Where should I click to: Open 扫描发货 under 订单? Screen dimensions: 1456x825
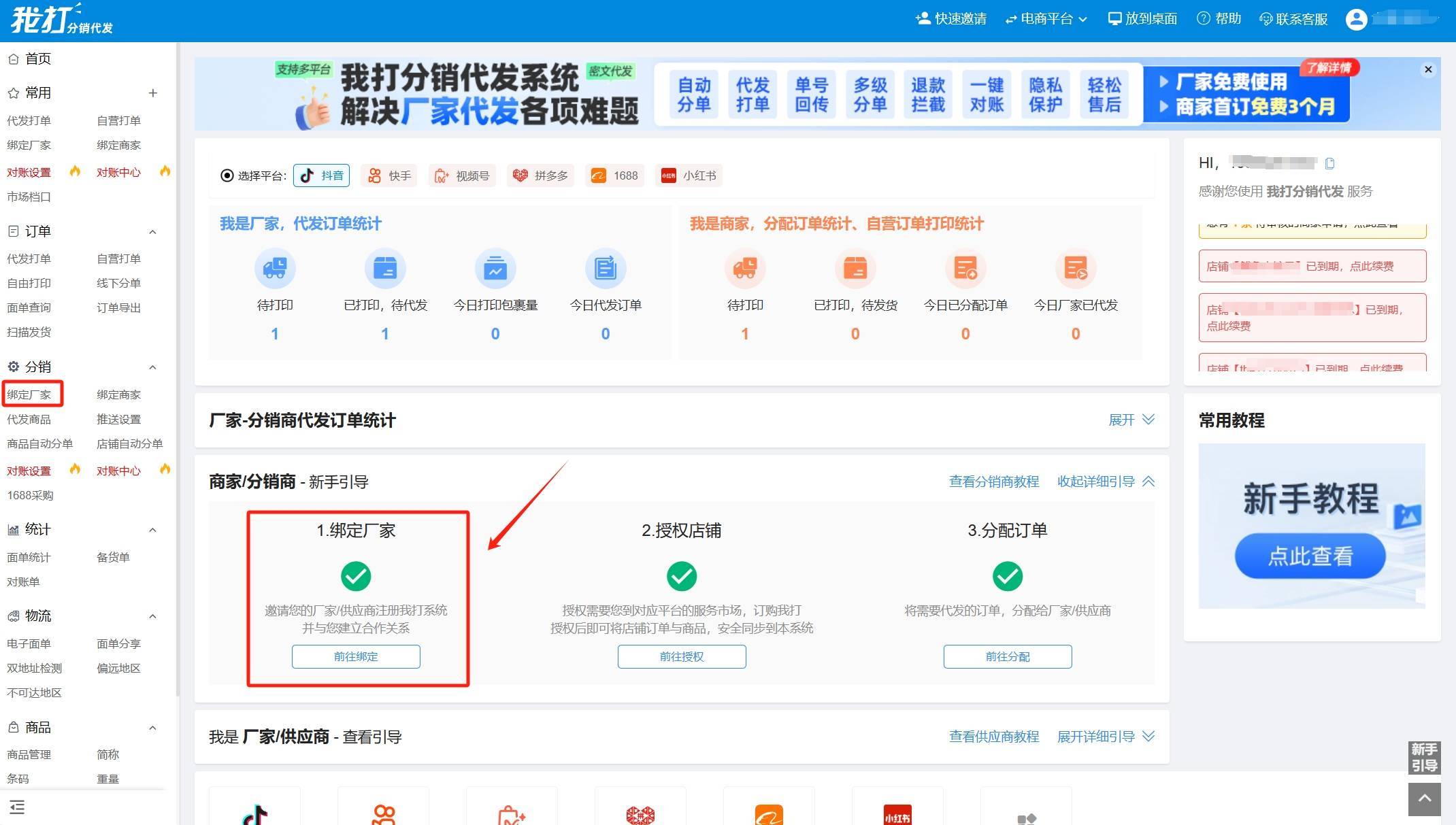coord(29,333)
